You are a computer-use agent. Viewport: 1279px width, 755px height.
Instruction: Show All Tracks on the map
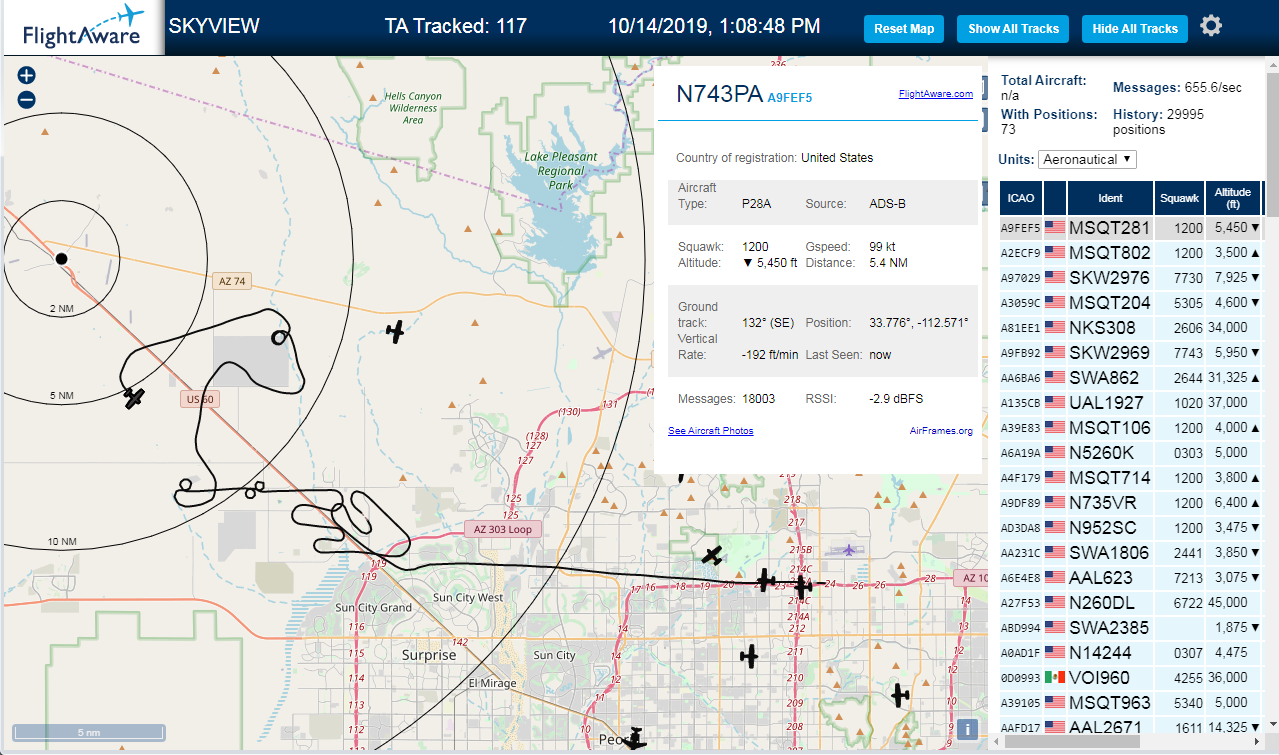click(1013, 29)
